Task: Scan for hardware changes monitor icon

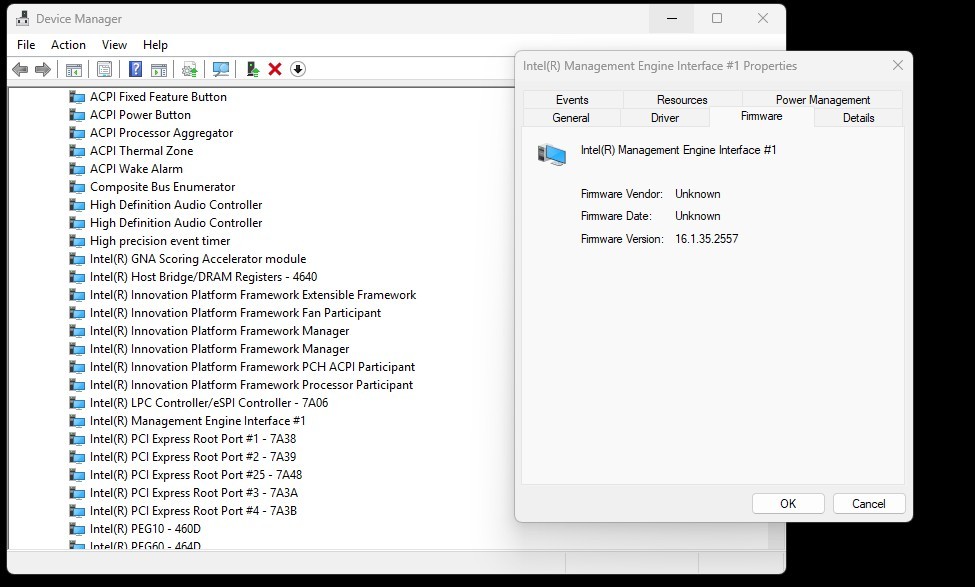Action: [x=221, y=69]
